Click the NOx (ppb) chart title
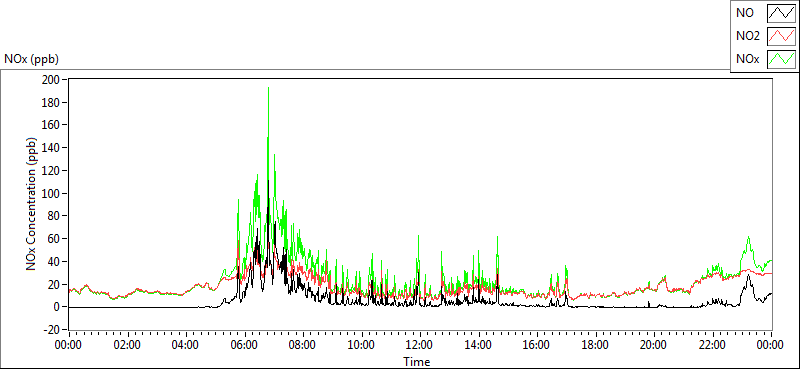 pyautogui.click(x=32, y=59)
